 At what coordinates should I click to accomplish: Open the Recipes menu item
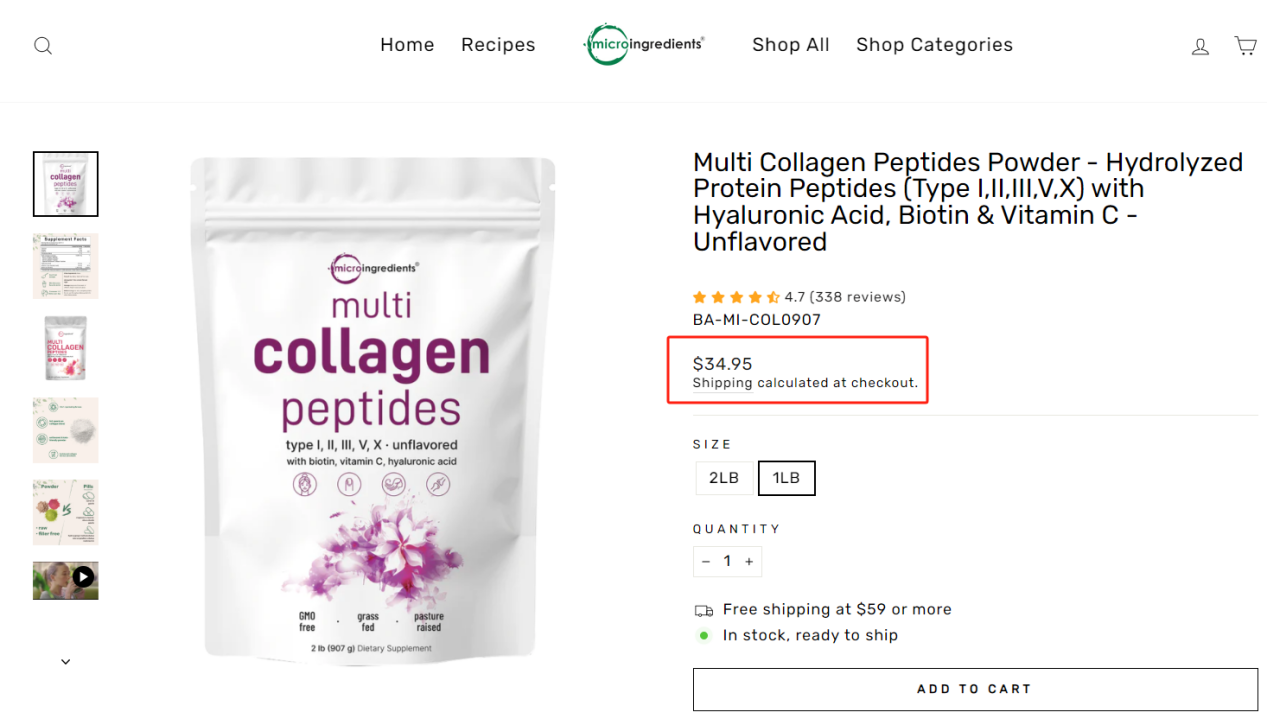498,45
